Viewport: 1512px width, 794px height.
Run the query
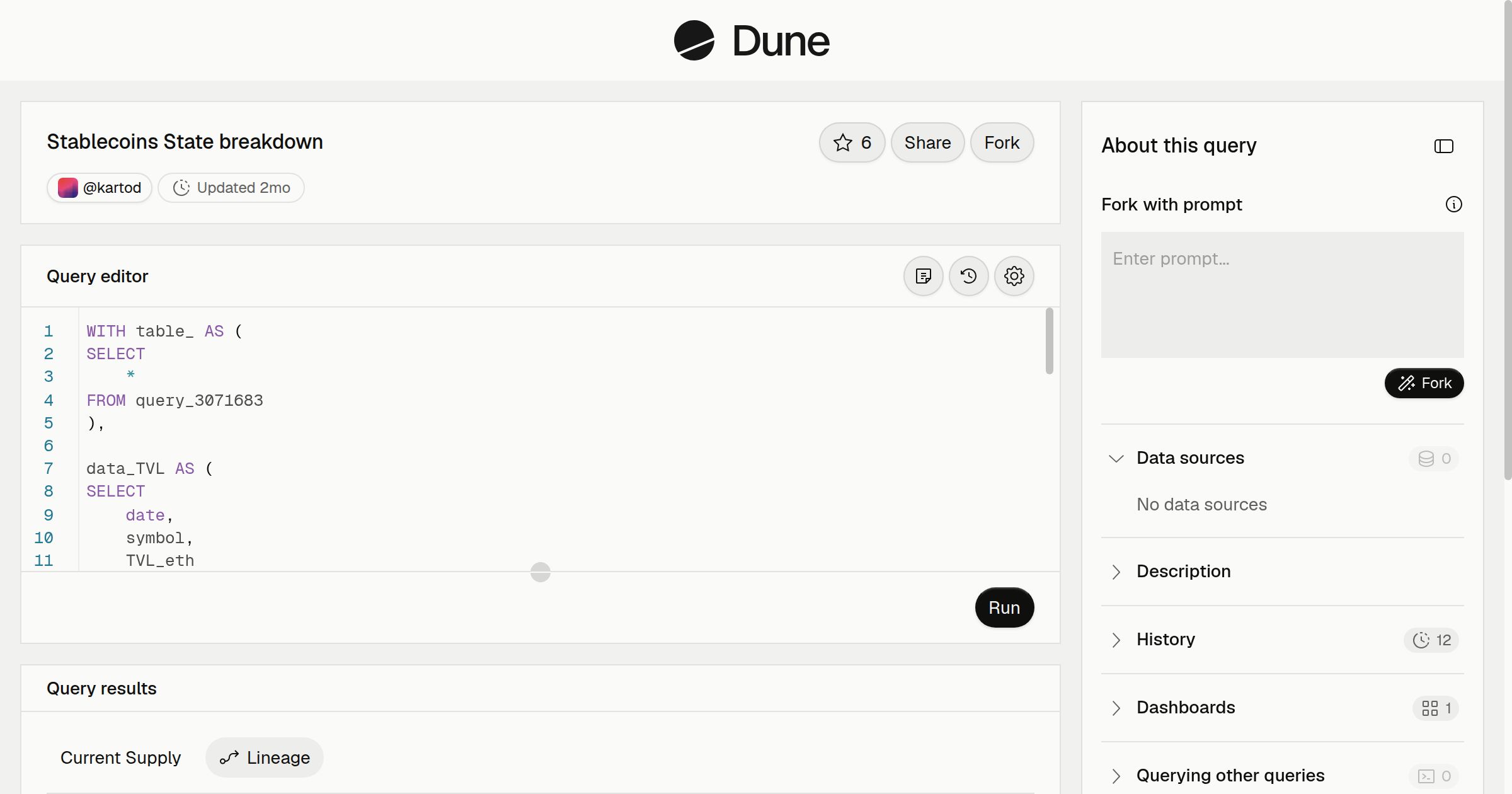pos(1004,607)
